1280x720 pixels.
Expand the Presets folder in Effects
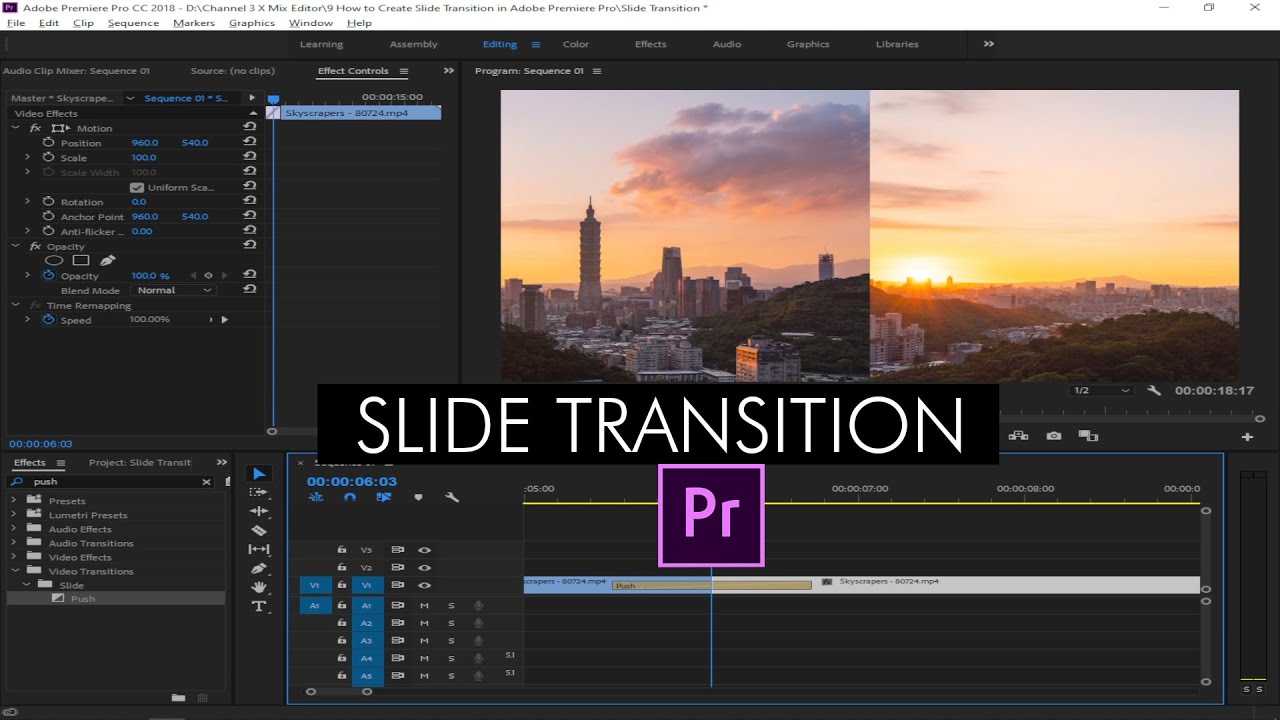pyautogui.click(x=14, y=500)
